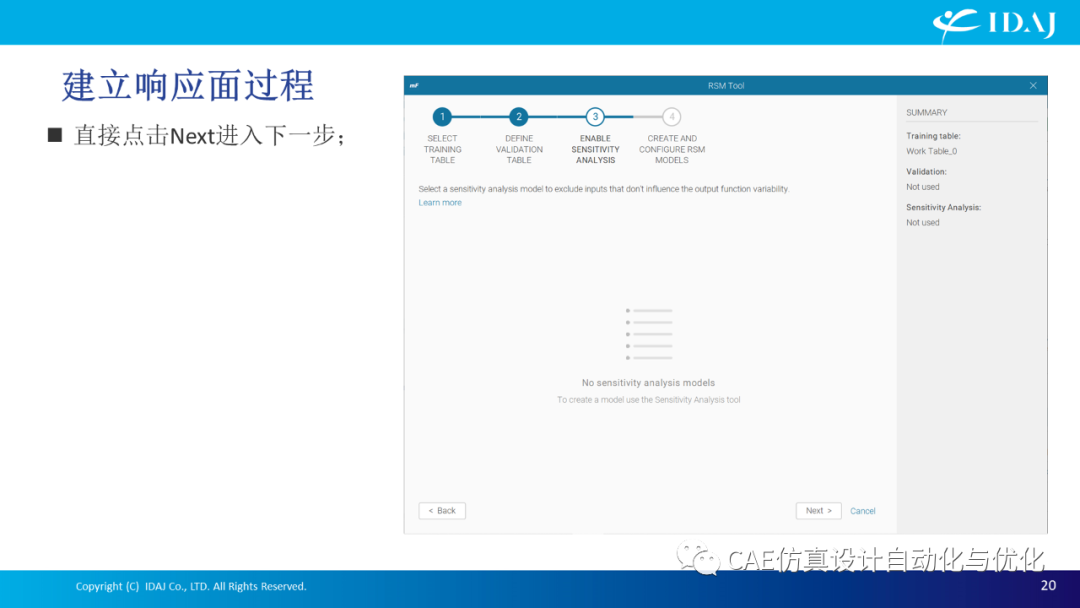Click 'Not used' under Sensitivity Analysis

(x=922, y=222)
